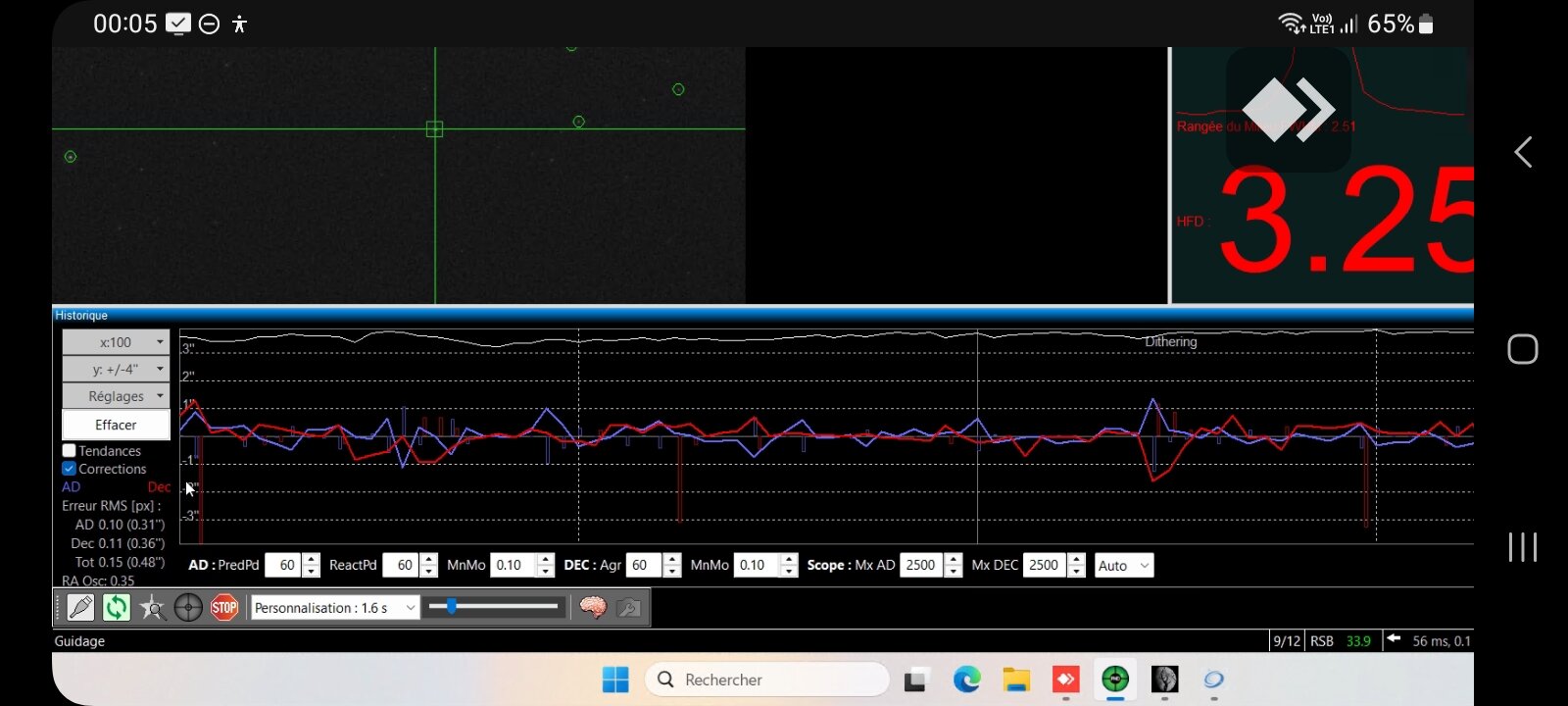Disable the Corrections checkbox
This screenshot has width=1568, height=706.
click(x=70, y=469)
